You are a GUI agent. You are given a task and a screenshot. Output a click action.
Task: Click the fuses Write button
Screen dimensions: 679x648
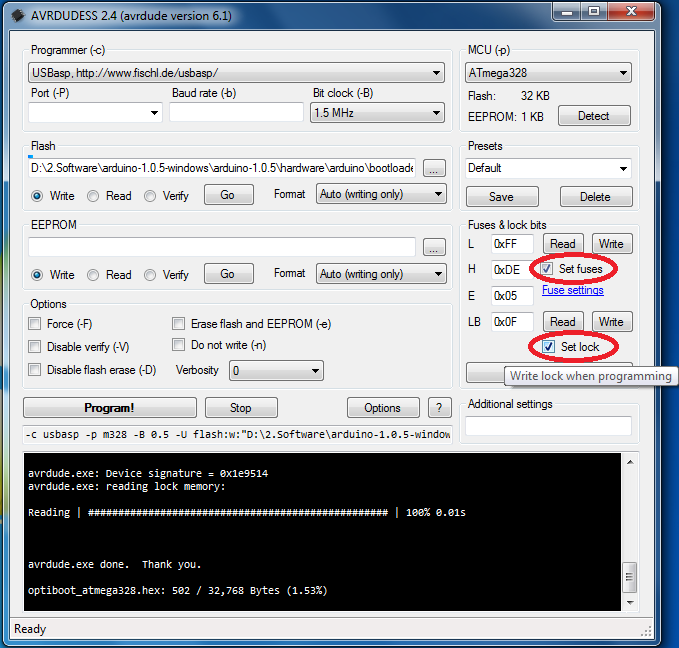[x=612, y=244]
